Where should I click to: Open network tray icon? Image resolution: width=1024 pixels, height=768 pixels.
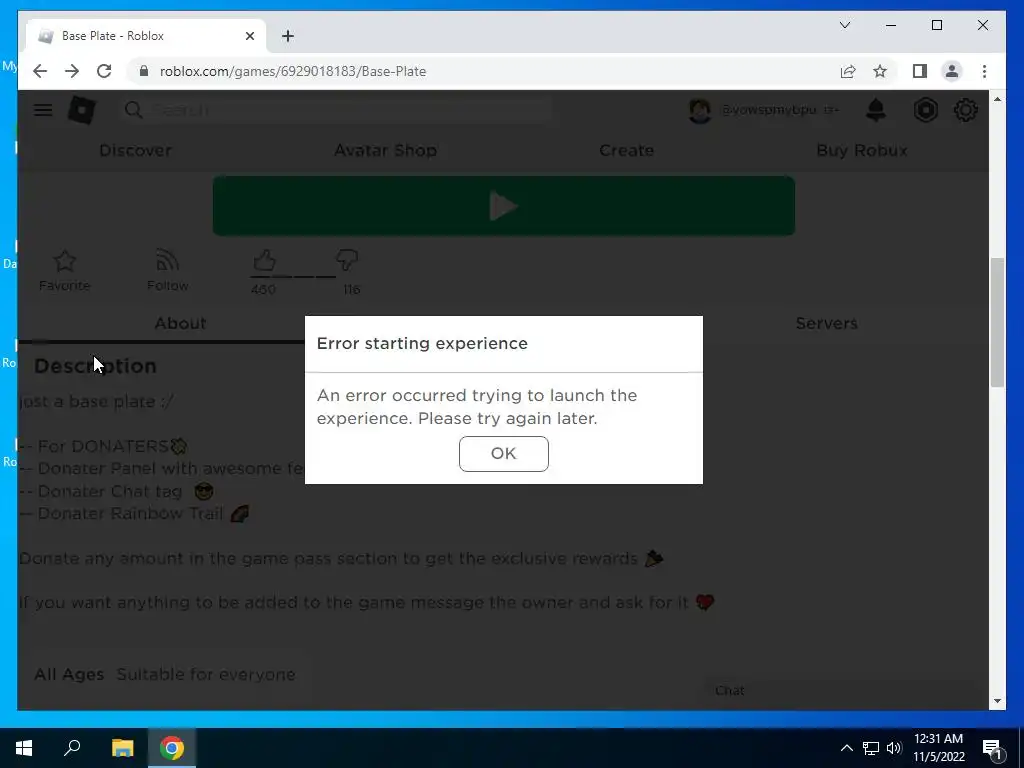click(x=871, y=748)
